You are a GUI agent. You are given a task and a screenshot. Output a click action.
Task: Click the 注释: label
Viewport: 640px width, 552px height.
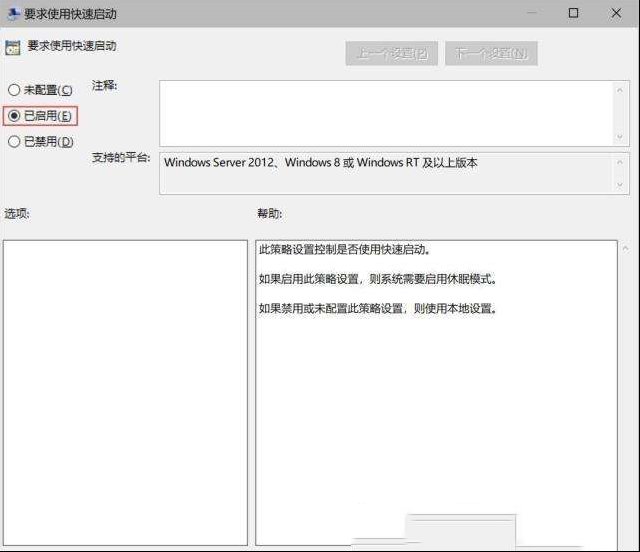click(x=104, y=85)
